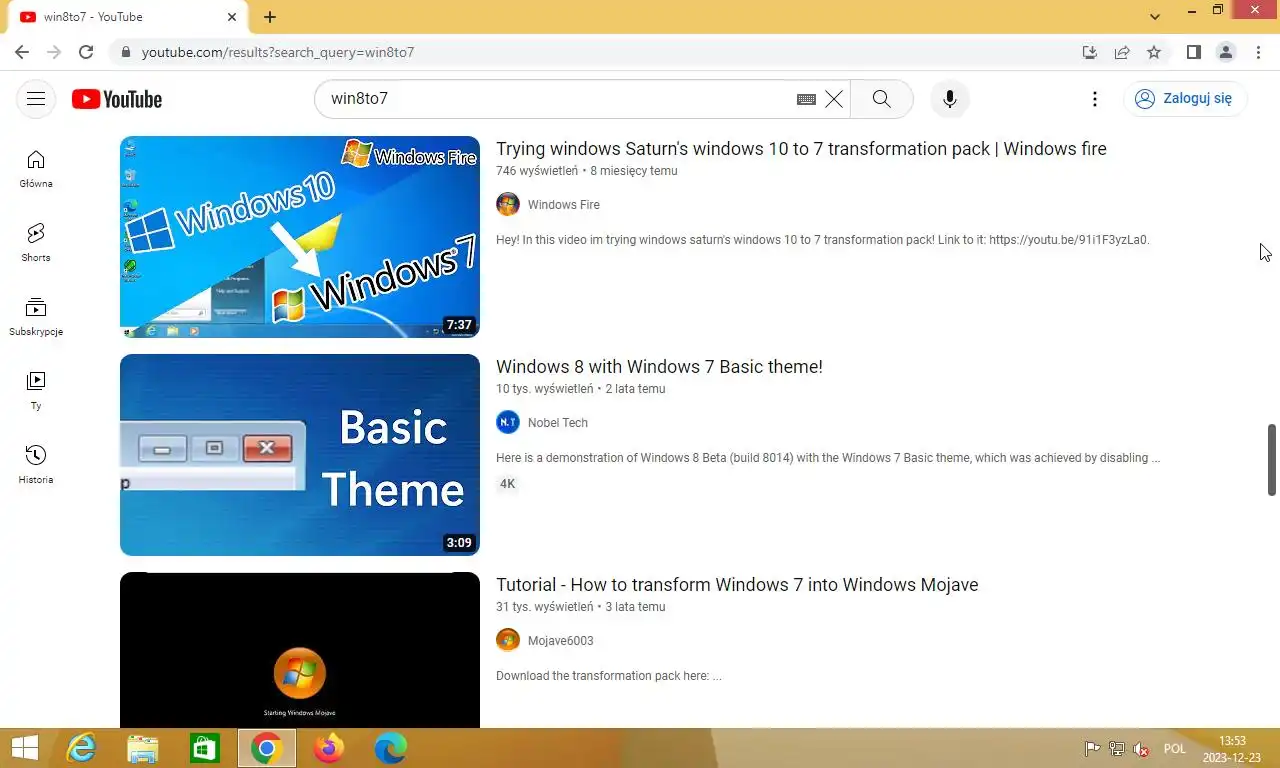Image resolution: width=1280 pixels, height=768 pixels.
Task: Open the Nobel Tech channel name
Action: [558, 423]
